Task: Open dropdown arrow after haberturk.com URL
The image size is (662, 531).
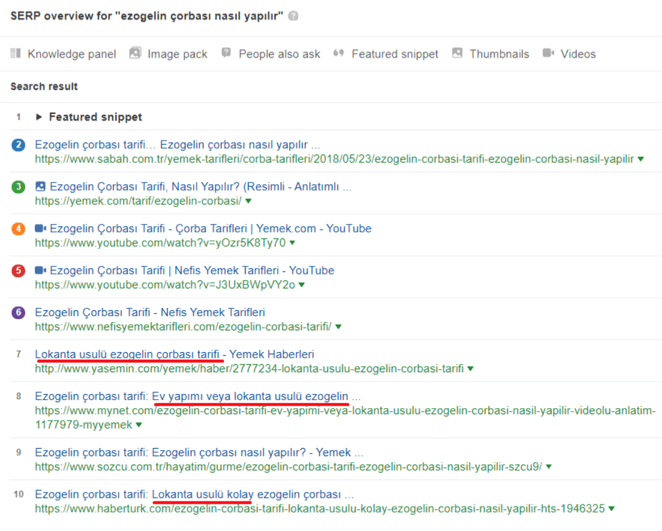Action: pyautogui.click(x=611, y=509)
